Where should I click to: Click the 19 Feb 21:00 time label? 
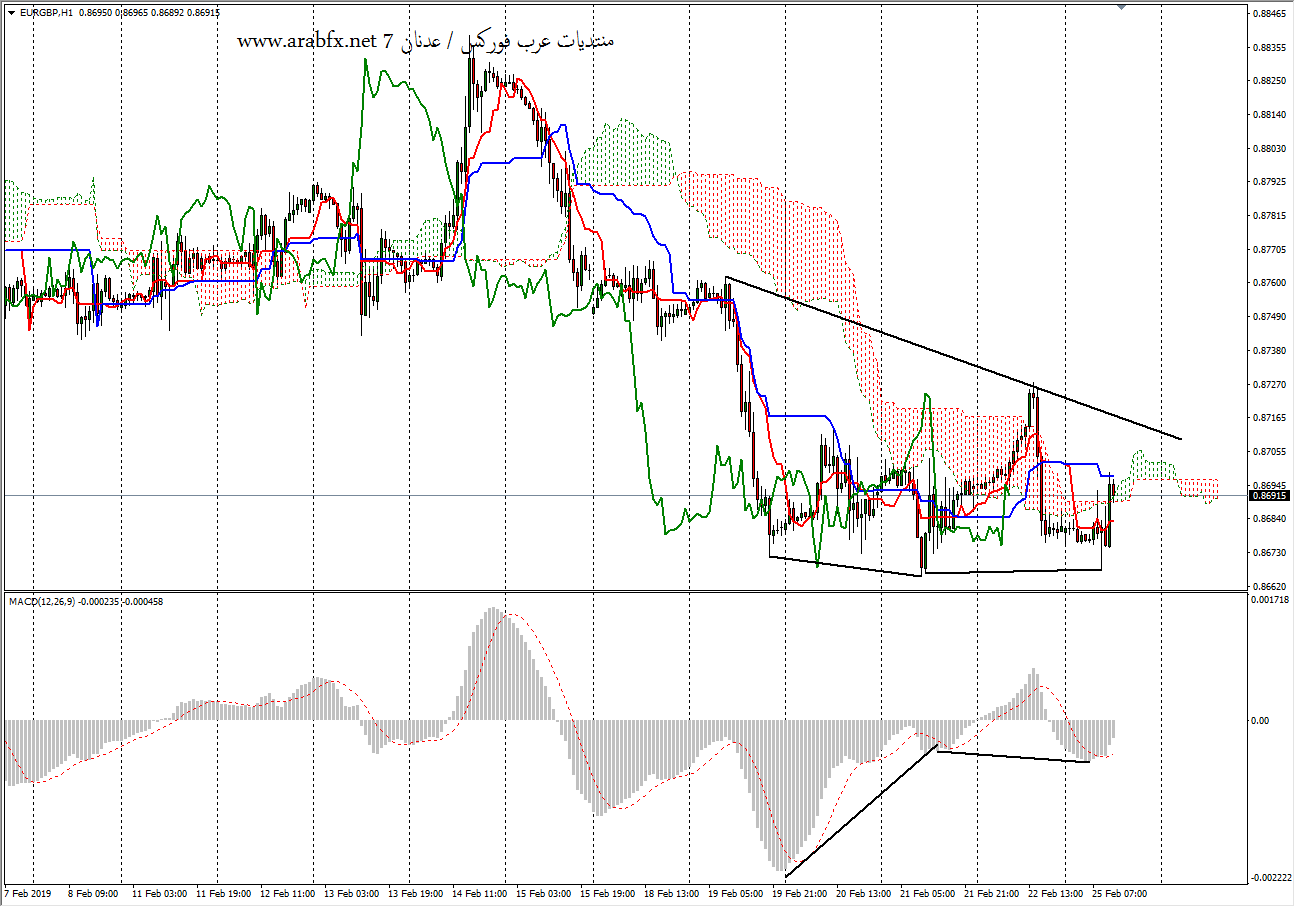802,893
